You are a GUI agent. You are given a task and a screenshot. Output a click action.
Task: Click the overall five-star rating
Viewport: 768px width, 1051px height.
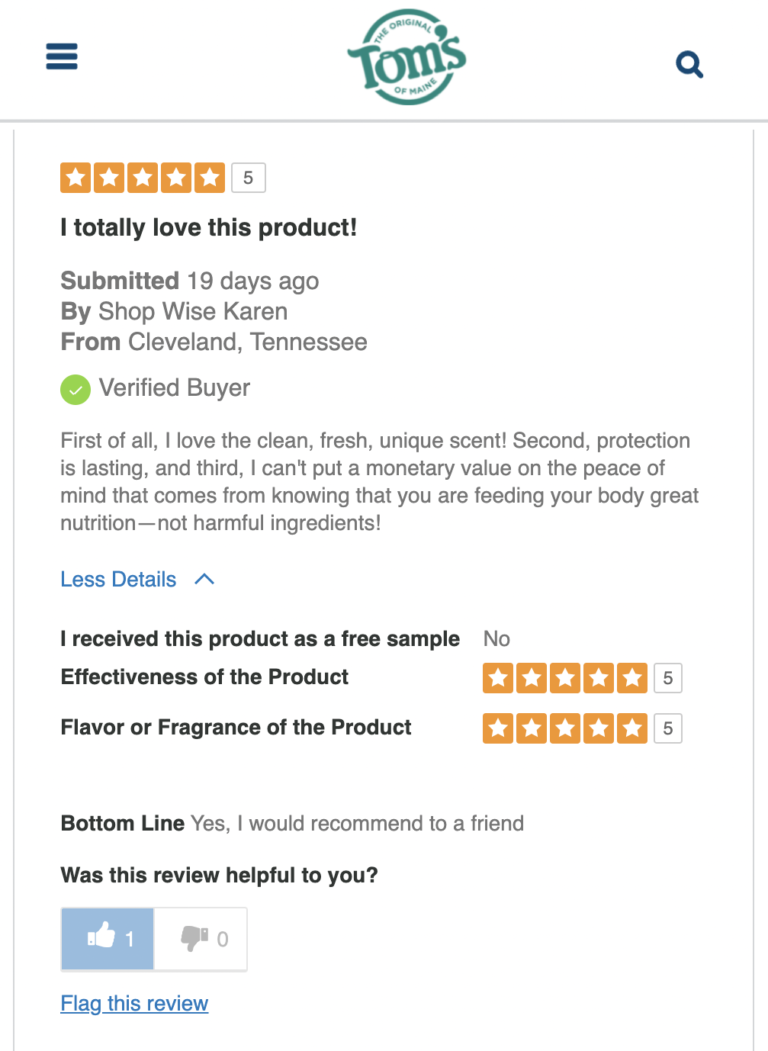(x=143, y=179)
